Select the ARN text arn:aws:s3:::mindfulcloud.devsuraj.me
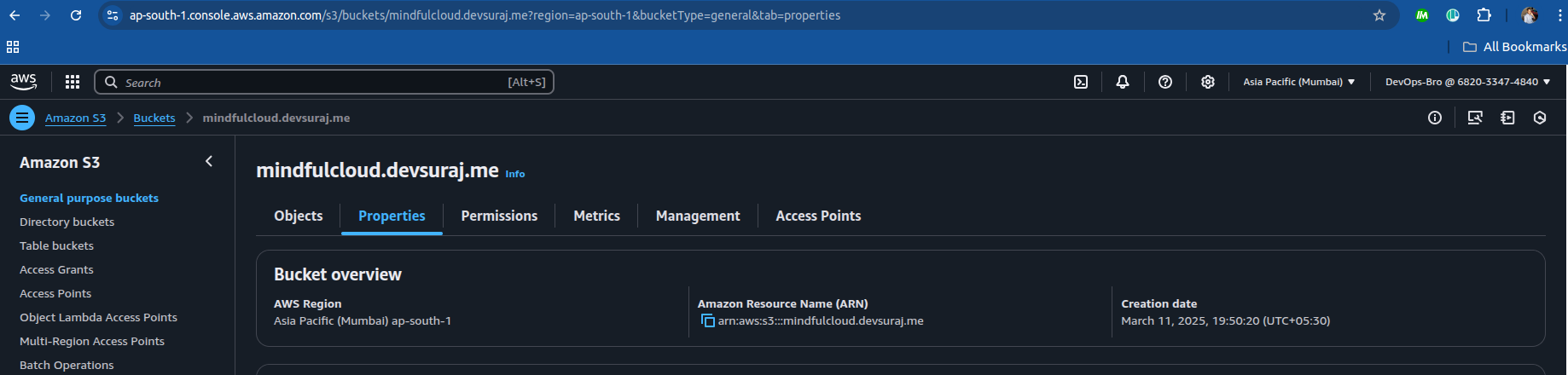Image resolution: width=1568 pixels, height=375 pixels. click(x=821, y=321)
